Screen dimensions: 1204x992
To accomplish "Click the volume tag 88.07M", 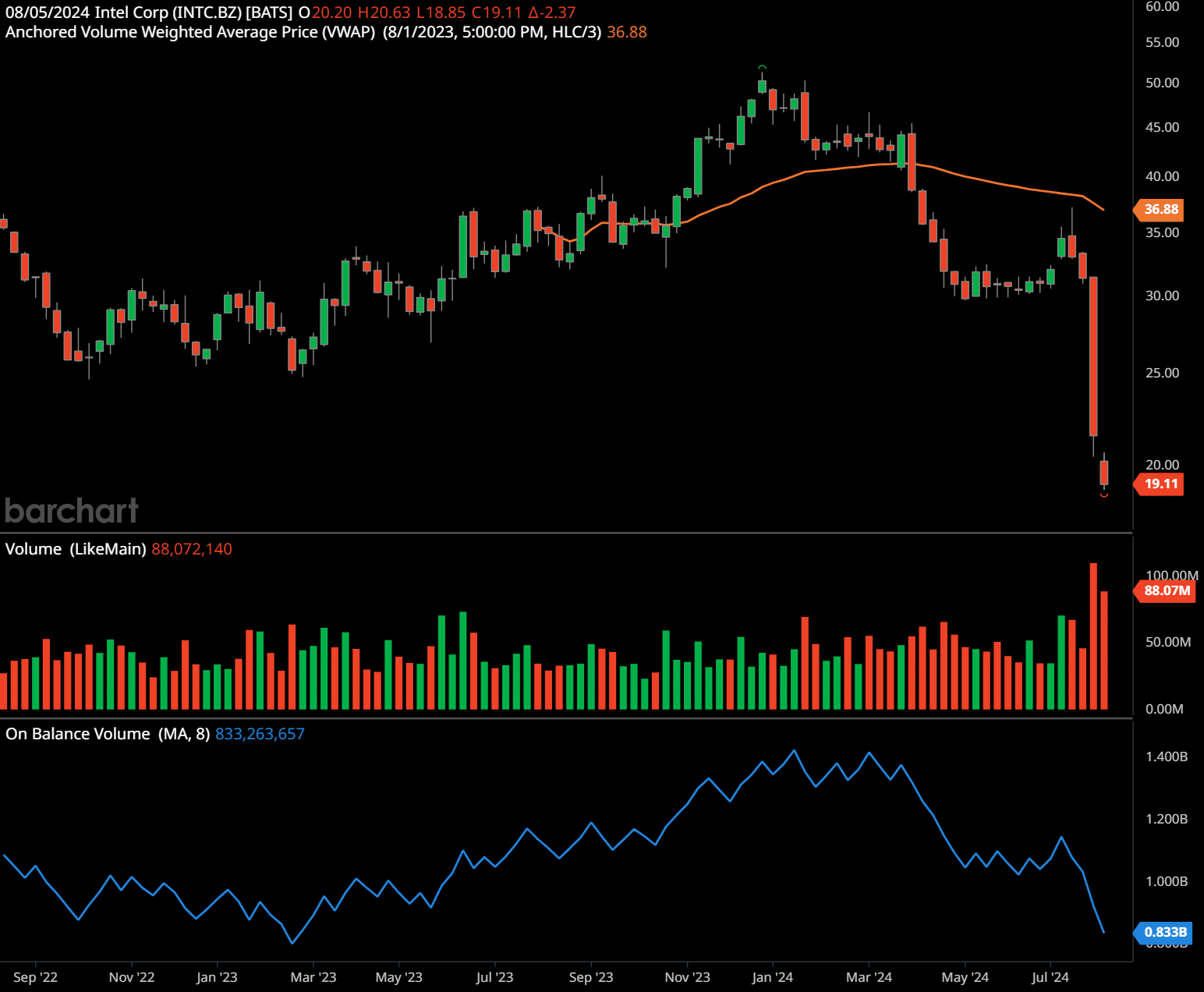I will pyautogui.click(x=1165, y=590).
